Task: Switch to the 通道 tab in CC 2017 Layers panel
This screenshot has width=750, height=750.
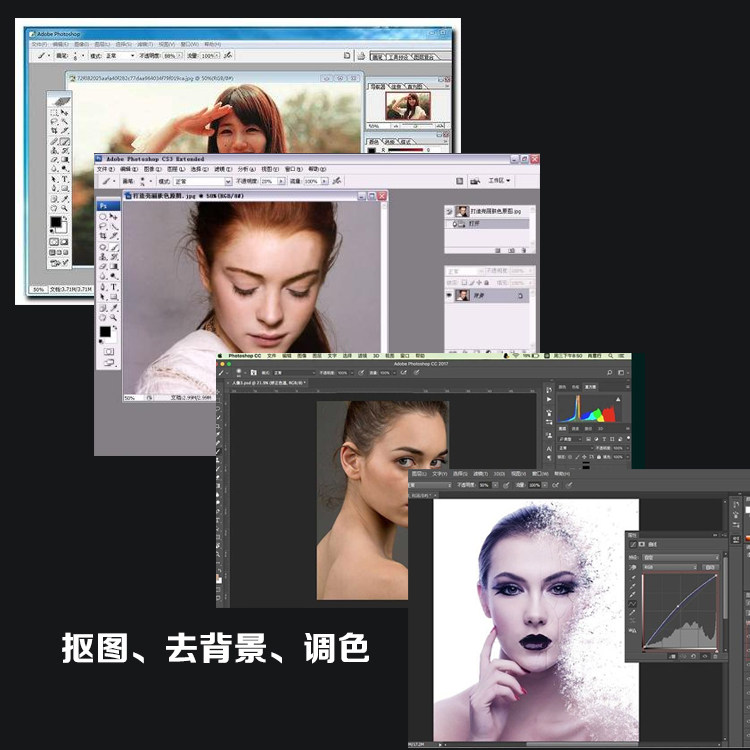Action: coord(575,429)
